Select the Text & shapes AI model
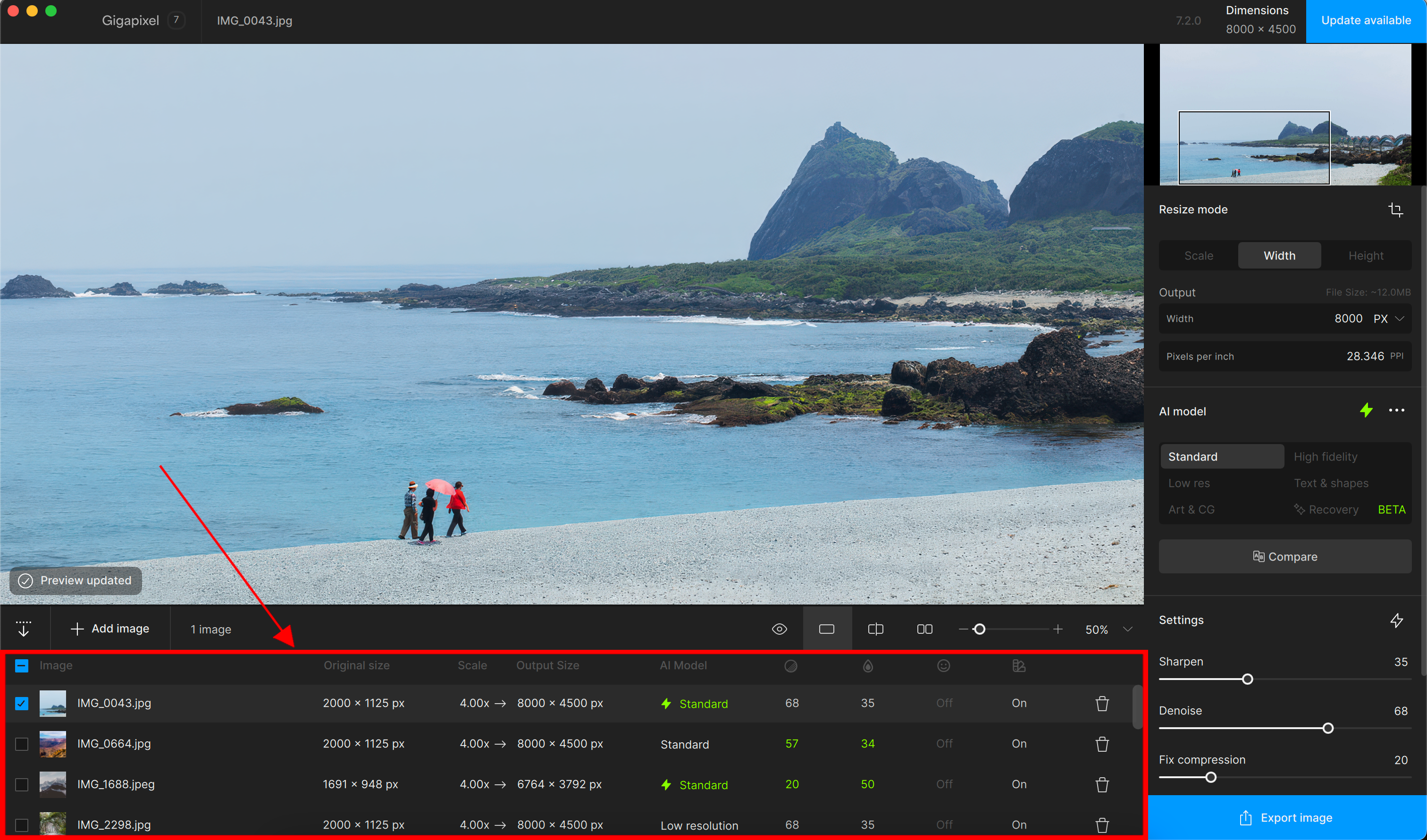1427x840 pixels. pos(1331,483)
